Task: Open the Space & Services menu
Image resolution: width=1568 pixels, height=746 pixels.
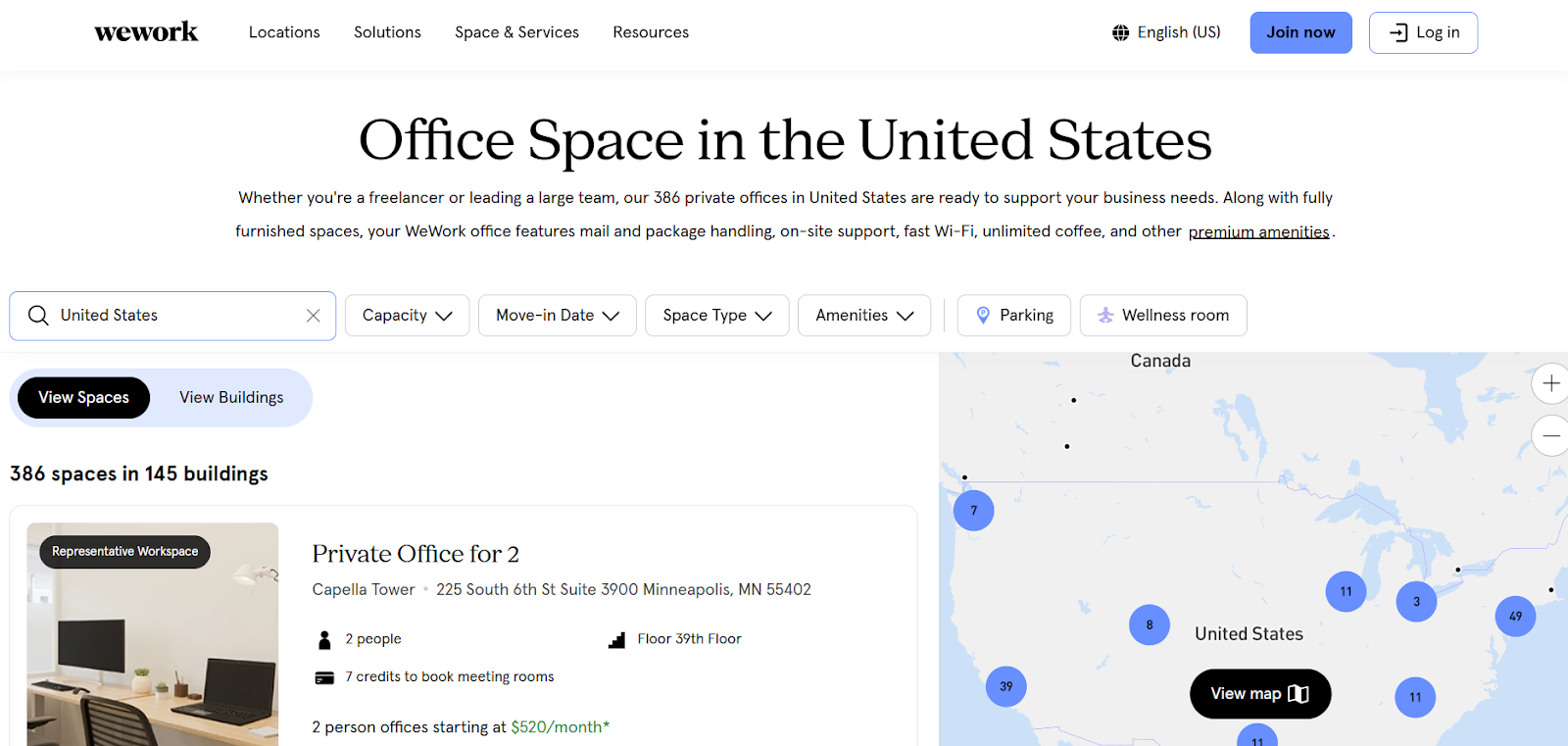Action: point(516,32)
